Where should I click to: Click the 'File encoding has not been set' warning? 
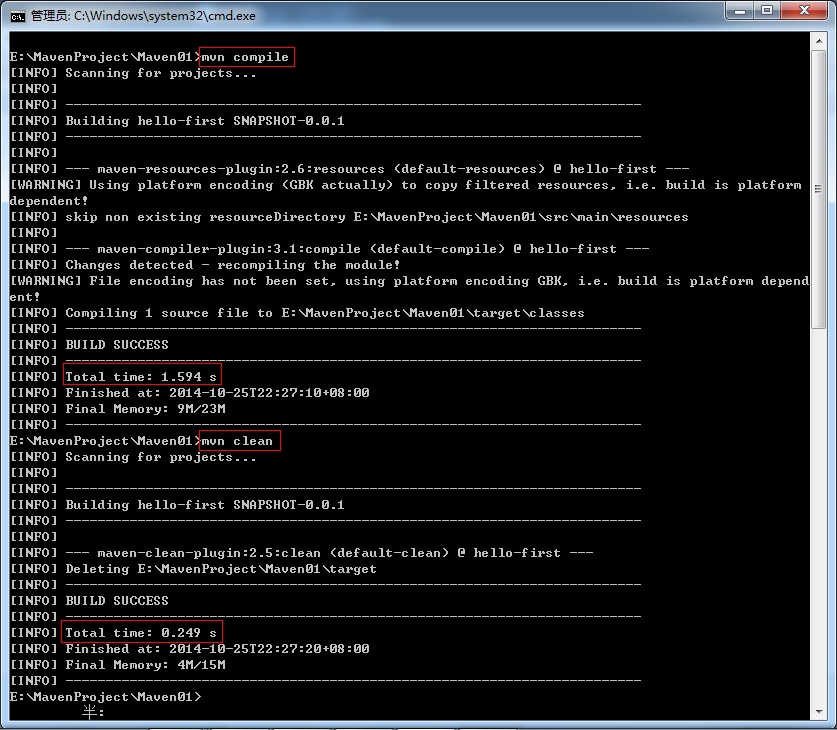pyautogui.click(x=409, y=289)
